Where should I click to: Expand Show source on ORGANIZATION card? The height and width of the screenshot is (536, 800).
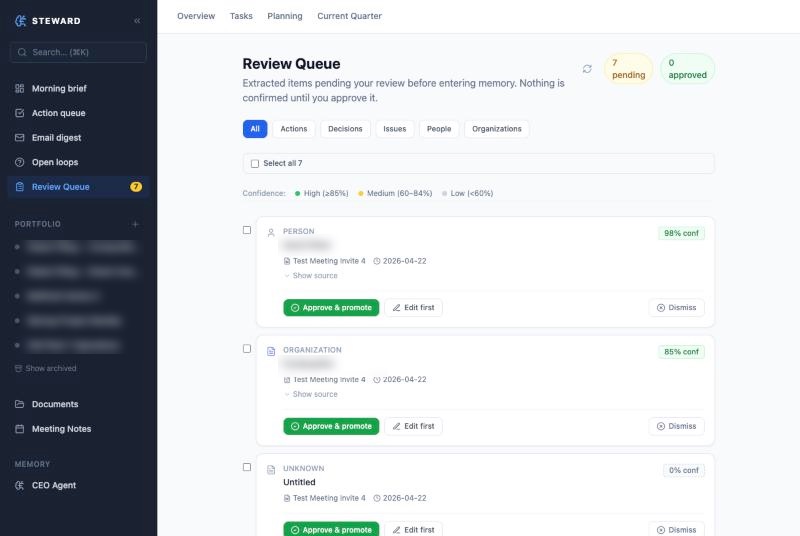311,394
